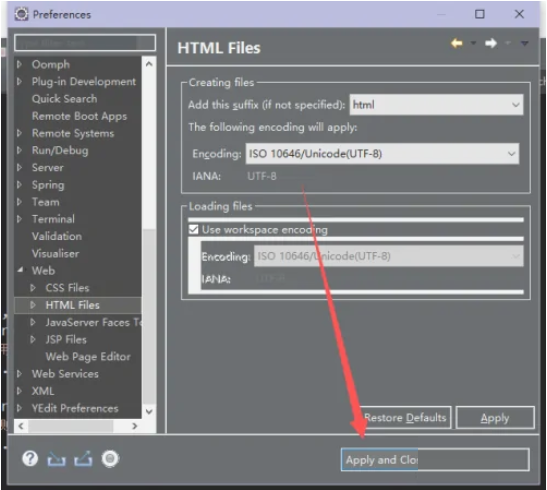Click the tree horizontal scrollbar thumb
This screenshot has height=490, width=547.
(x=71, y=426)
